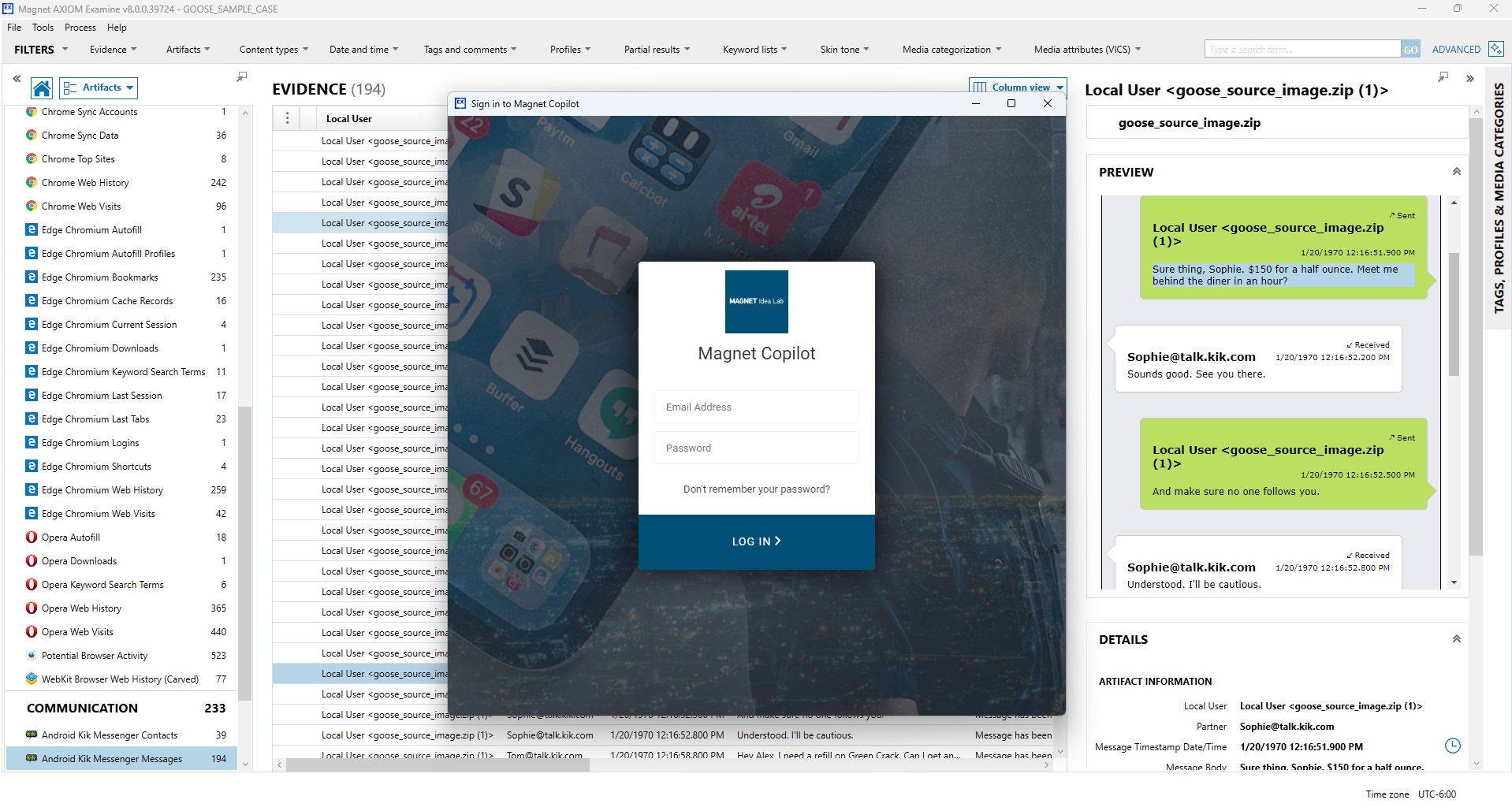Image resolution: width=1512 pixels, height=811 pixels.
Task: Open the Partial results filter
Action: [657, 50]
